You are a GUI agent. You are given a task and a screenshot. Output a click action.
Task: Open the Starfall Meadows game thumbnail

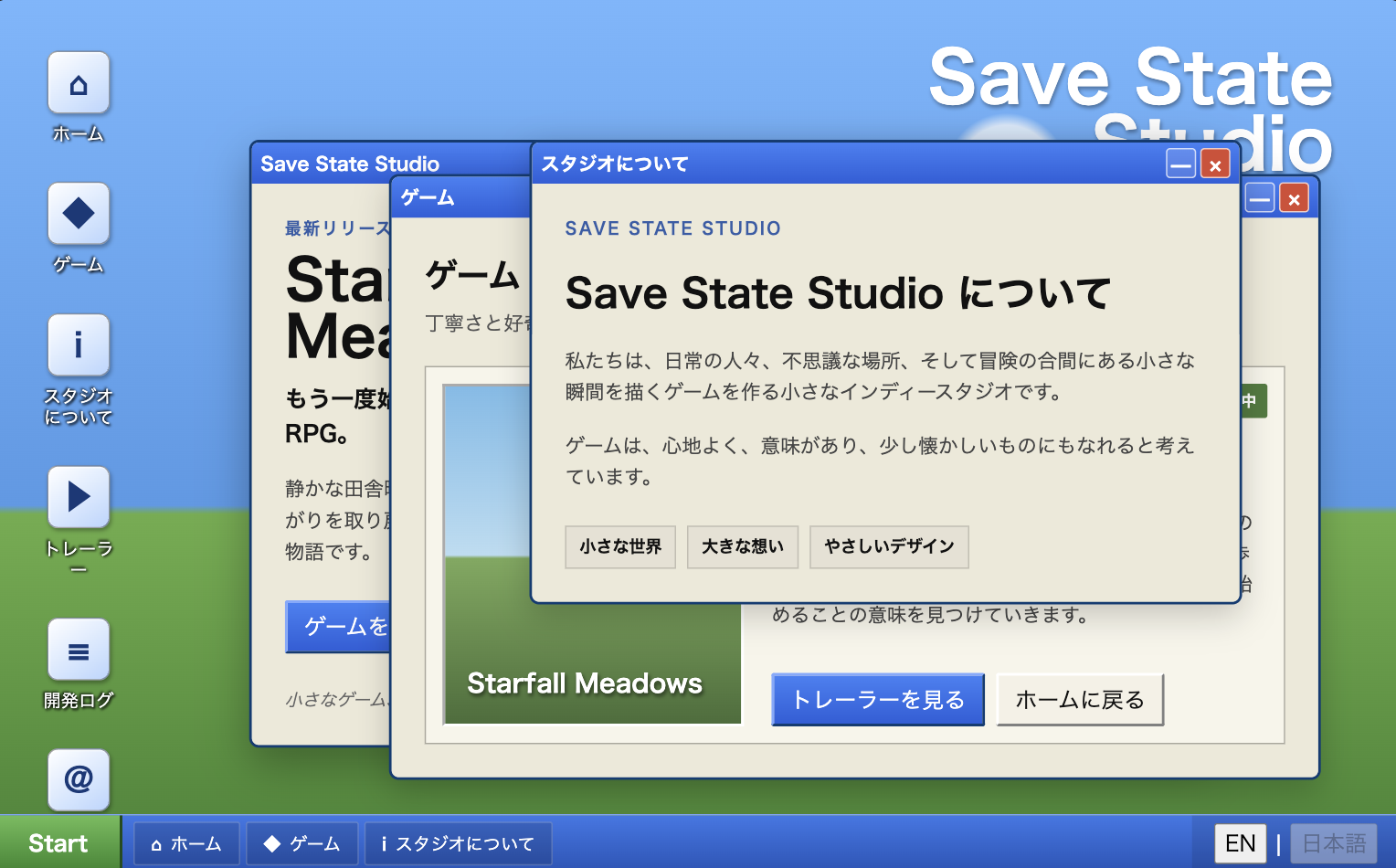tap(592, 555)
